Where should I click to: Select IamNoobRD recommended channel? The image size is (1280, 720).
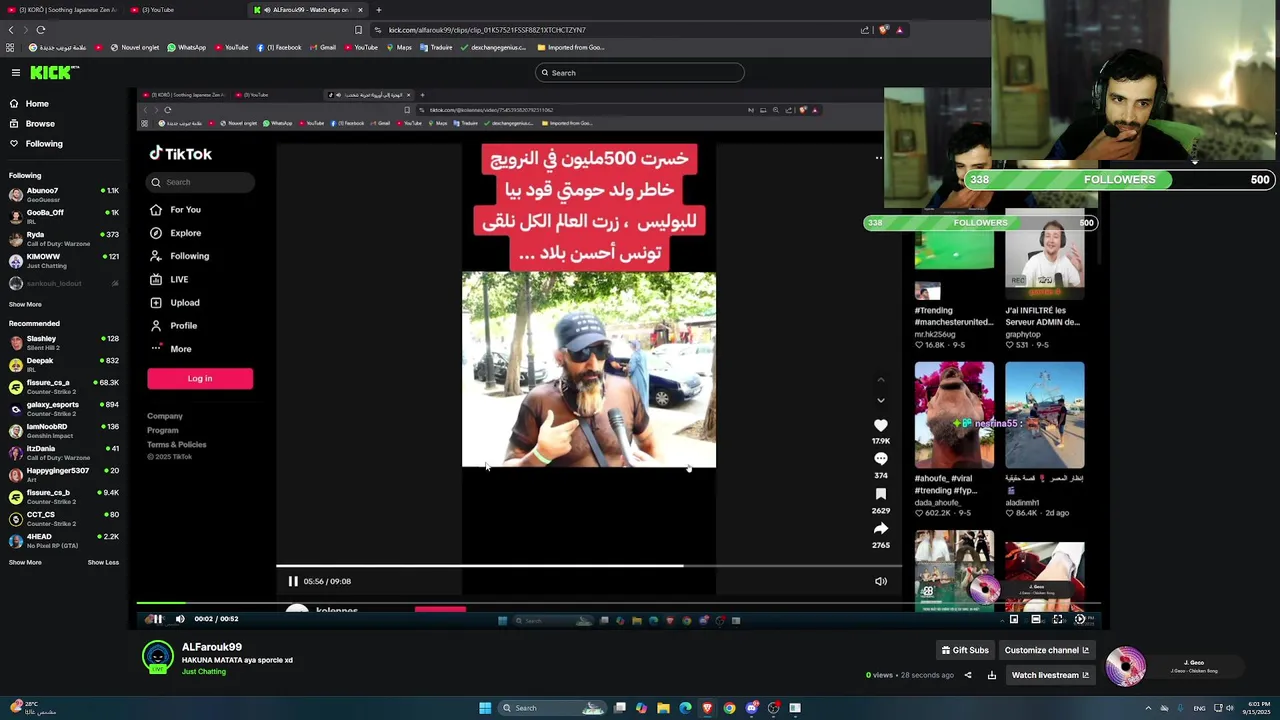point(64,430)
